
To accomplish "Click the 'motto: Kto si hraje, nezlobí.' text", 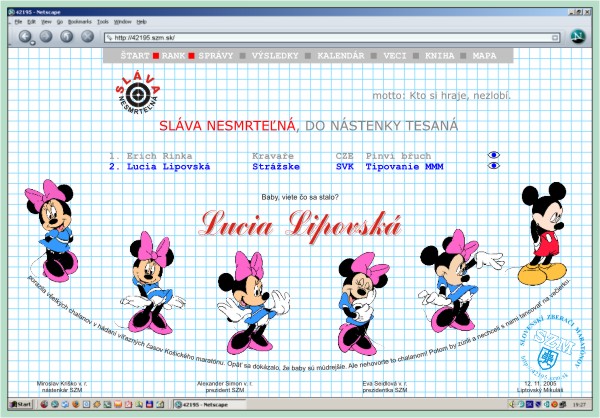I will click(442, 95).
